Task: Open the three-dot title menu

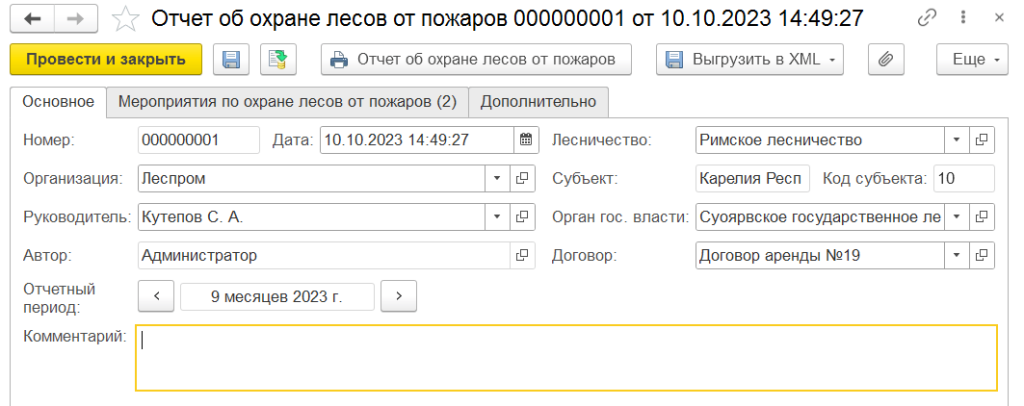Action: 965,18
